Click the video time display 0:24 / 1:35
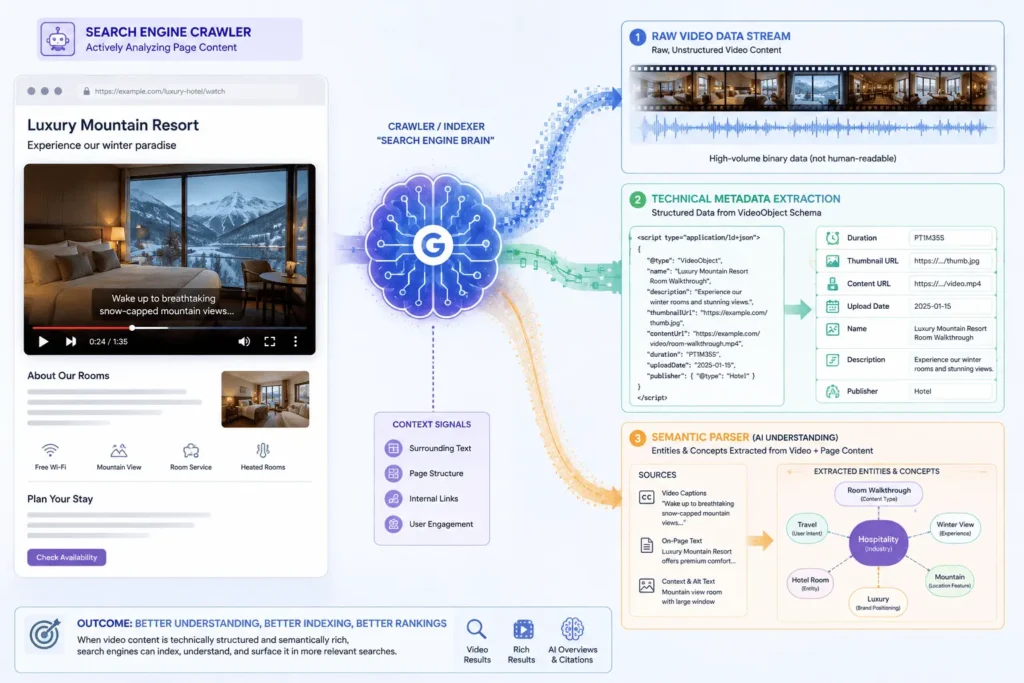Image resolution: width=1024 pixels, height=683 pixels. pyautogui.click(x=108, y=342)
